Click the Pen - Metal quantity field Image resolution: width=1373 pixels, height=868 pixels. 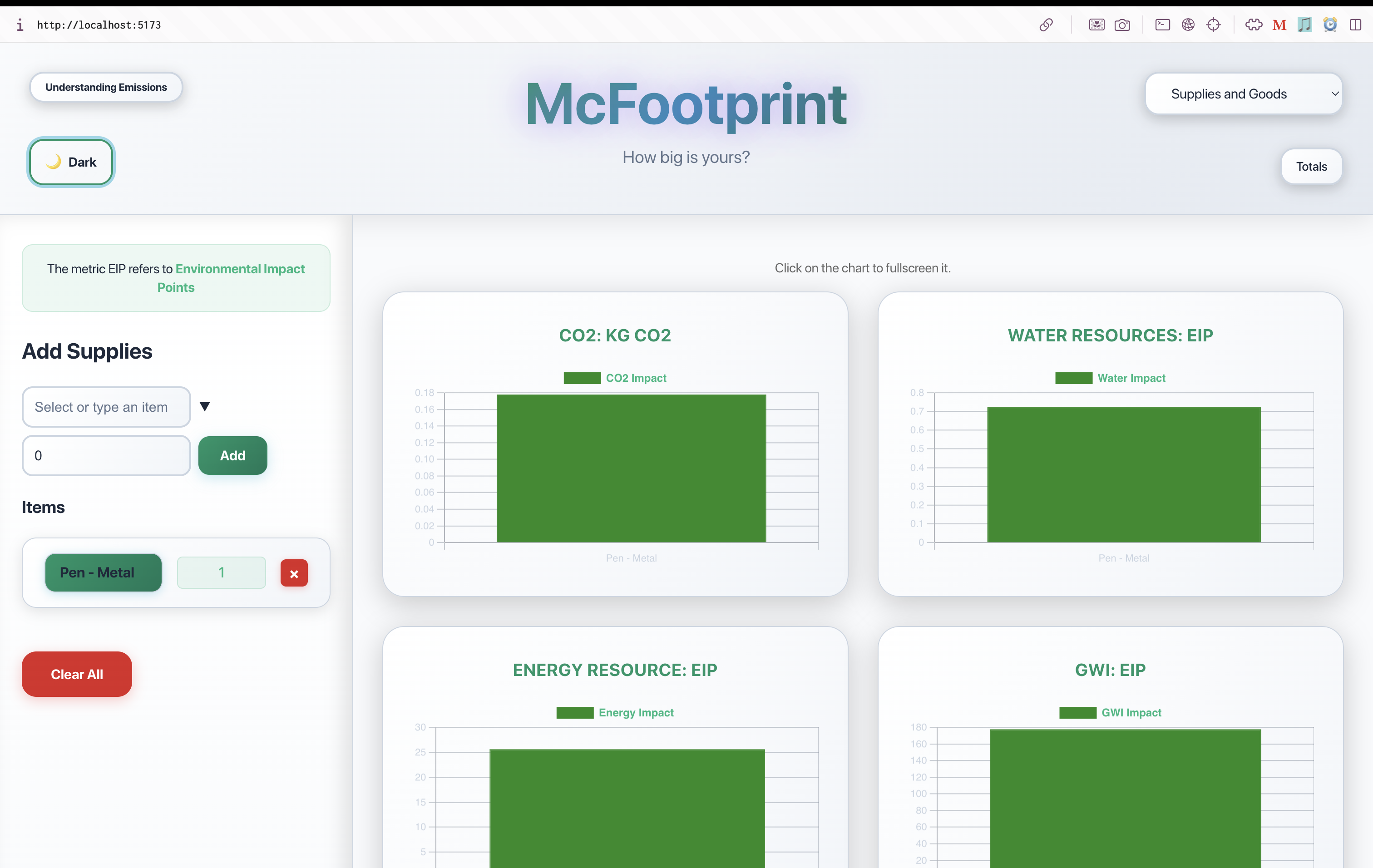pos(221,572)
